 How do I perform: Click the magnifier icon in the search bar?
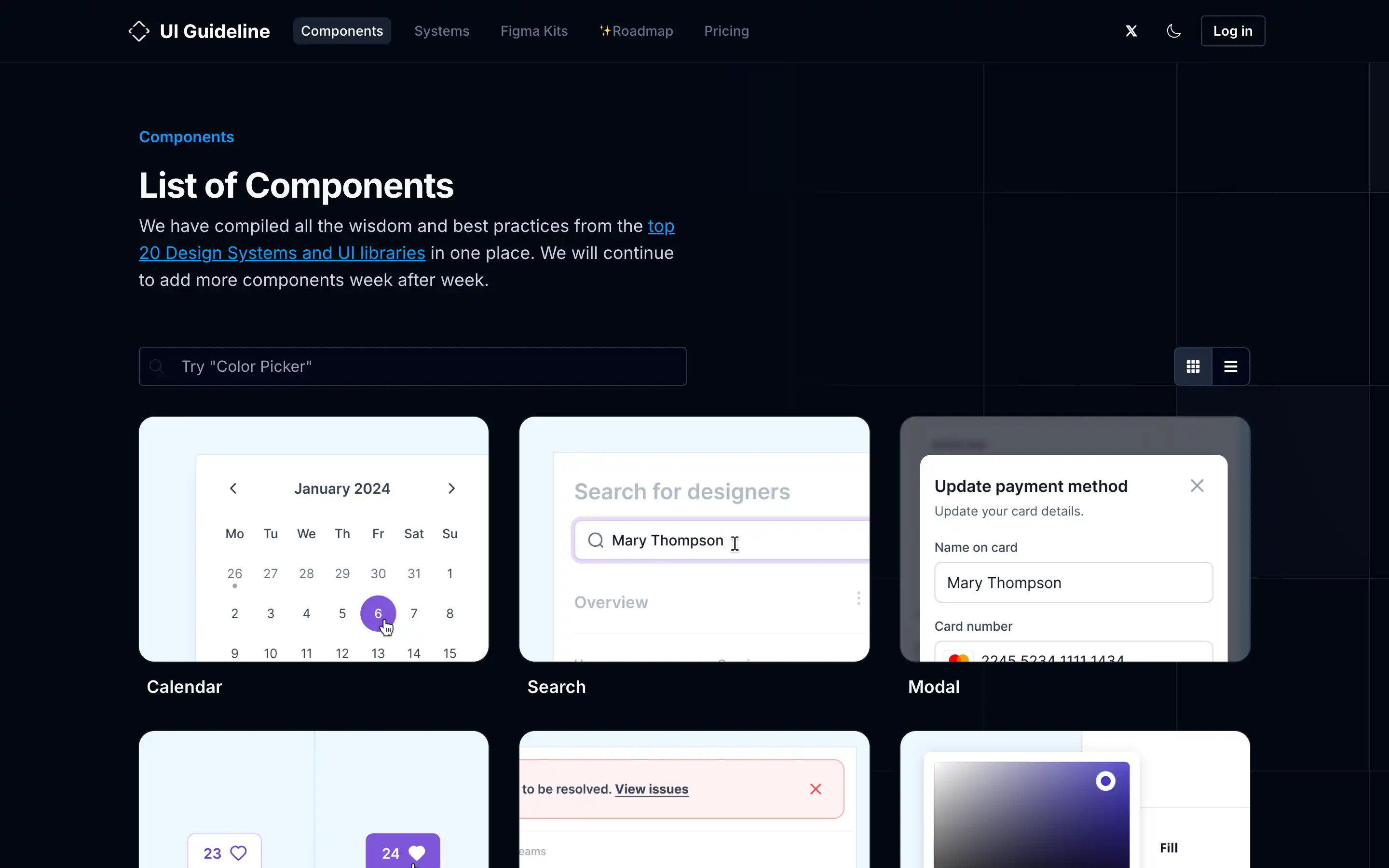[158, 366]
